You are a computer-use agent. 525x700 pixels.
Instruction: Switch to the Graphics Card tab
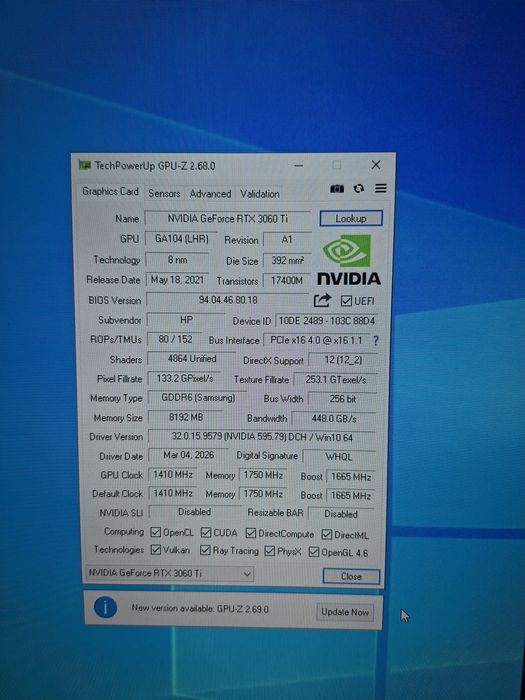click(x=110, y=192)
